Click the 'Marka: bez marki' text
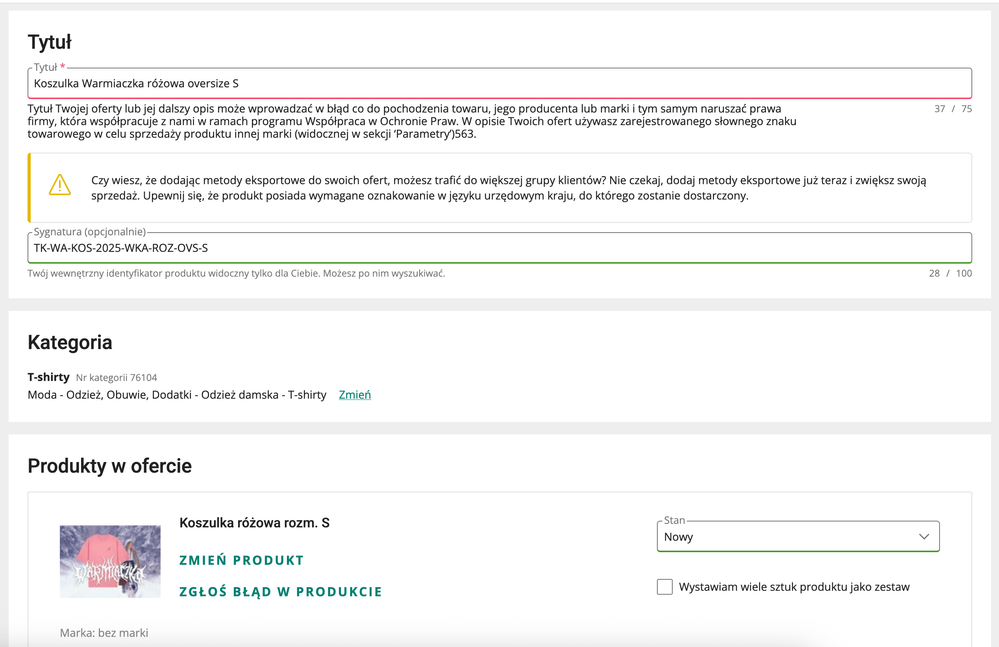Screen dimensions: 999x647 pos(104,633)
